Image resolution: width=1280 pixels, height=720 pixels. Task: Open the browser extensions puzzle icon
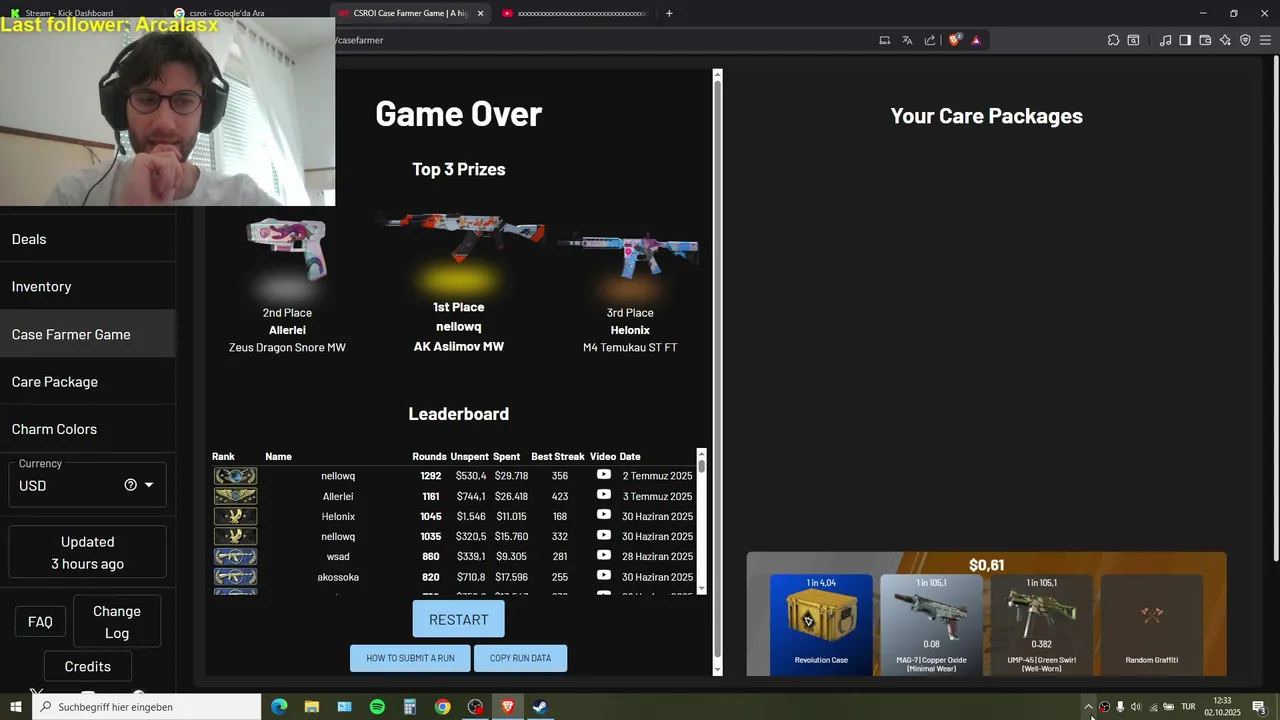(1113, 40)
